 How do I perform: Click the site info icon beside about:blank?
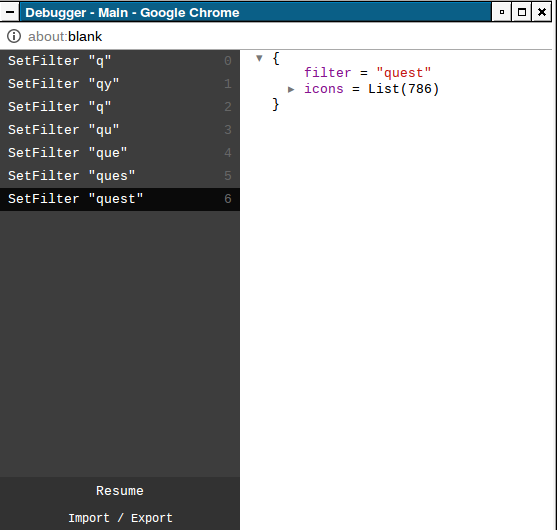14,36
